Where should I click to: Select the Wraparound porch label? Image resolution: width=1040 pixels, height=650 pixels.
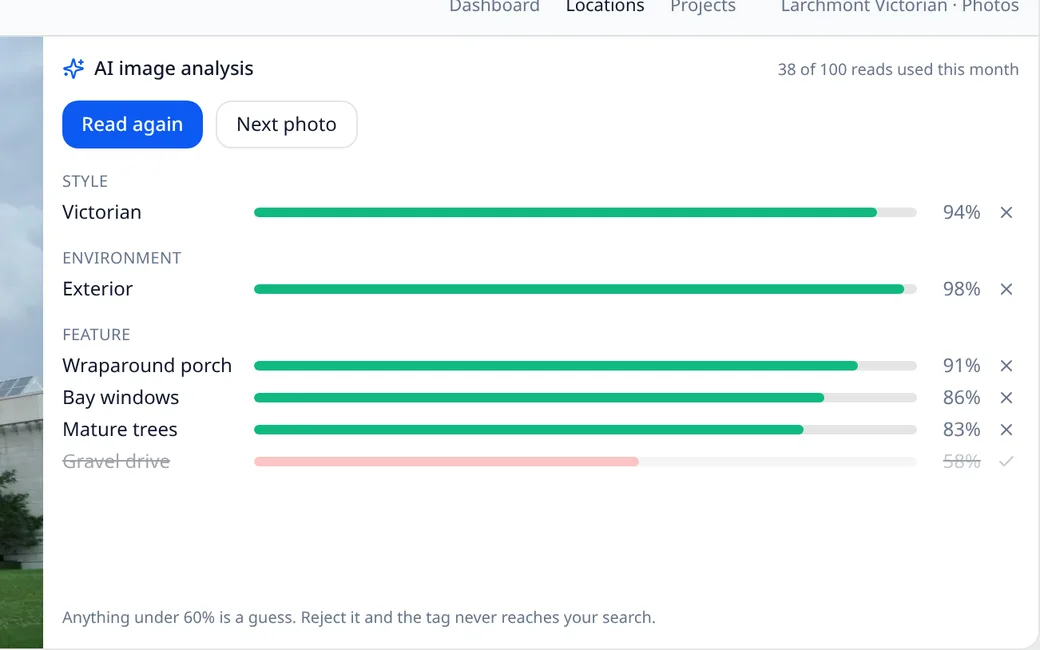[147, 365]
